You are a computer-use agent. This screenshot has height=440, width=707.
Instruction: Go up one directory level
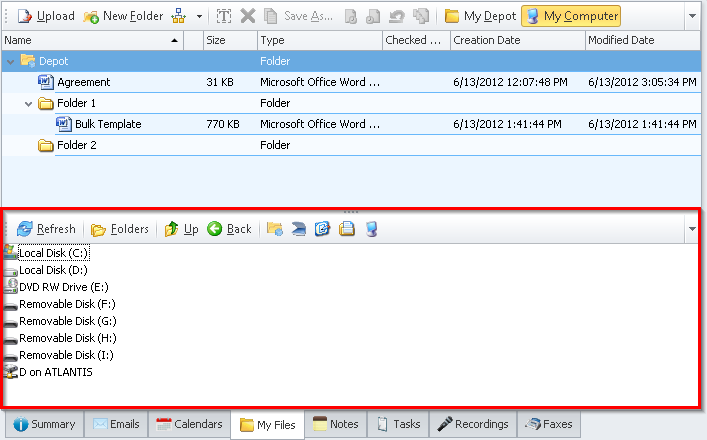181,229
